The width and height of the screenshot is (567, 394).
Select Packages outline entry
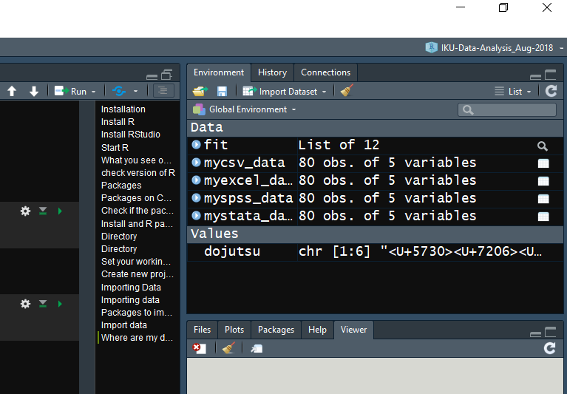121,185
